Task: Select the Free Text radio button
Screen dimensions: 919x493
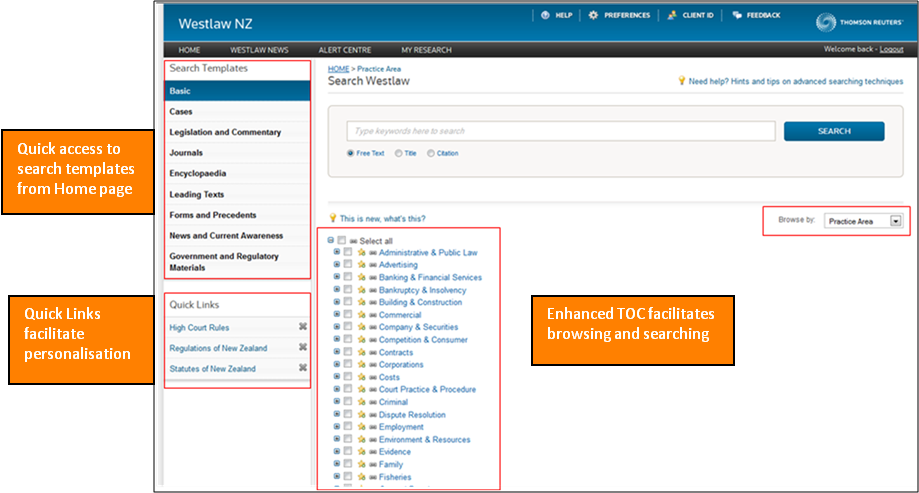Action: pos(350,153)
